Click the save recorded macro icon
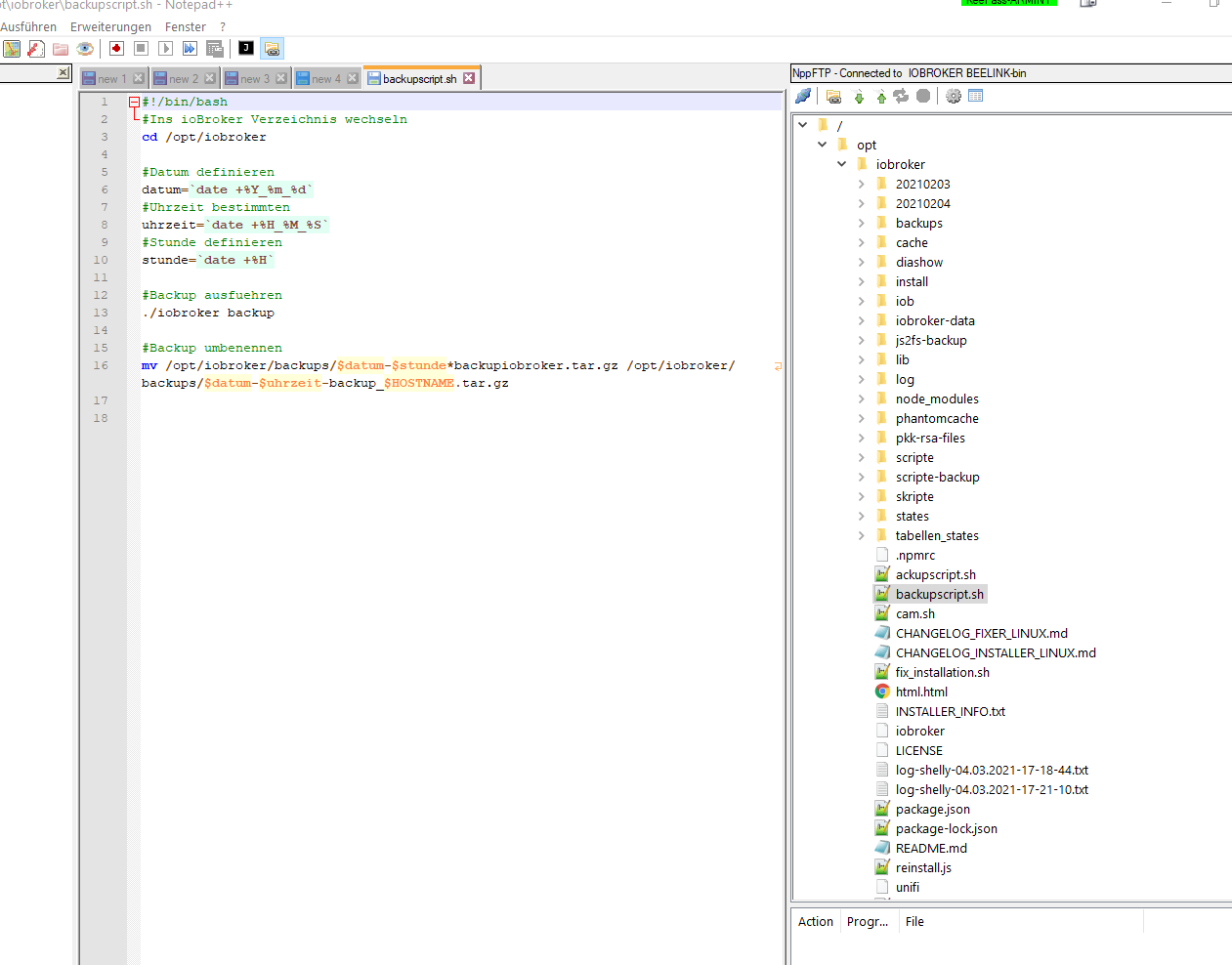This screenshot has width=1232, height=965. click(x=215, y=49)
